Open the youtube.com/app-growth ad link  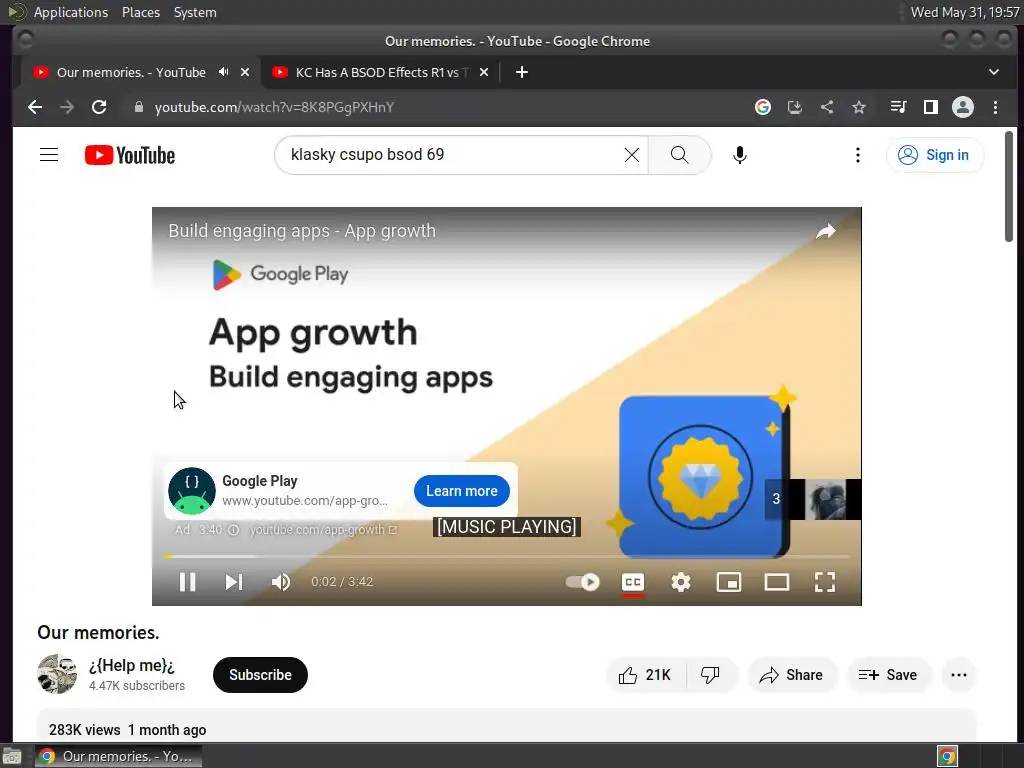click(x=323, y=530)
